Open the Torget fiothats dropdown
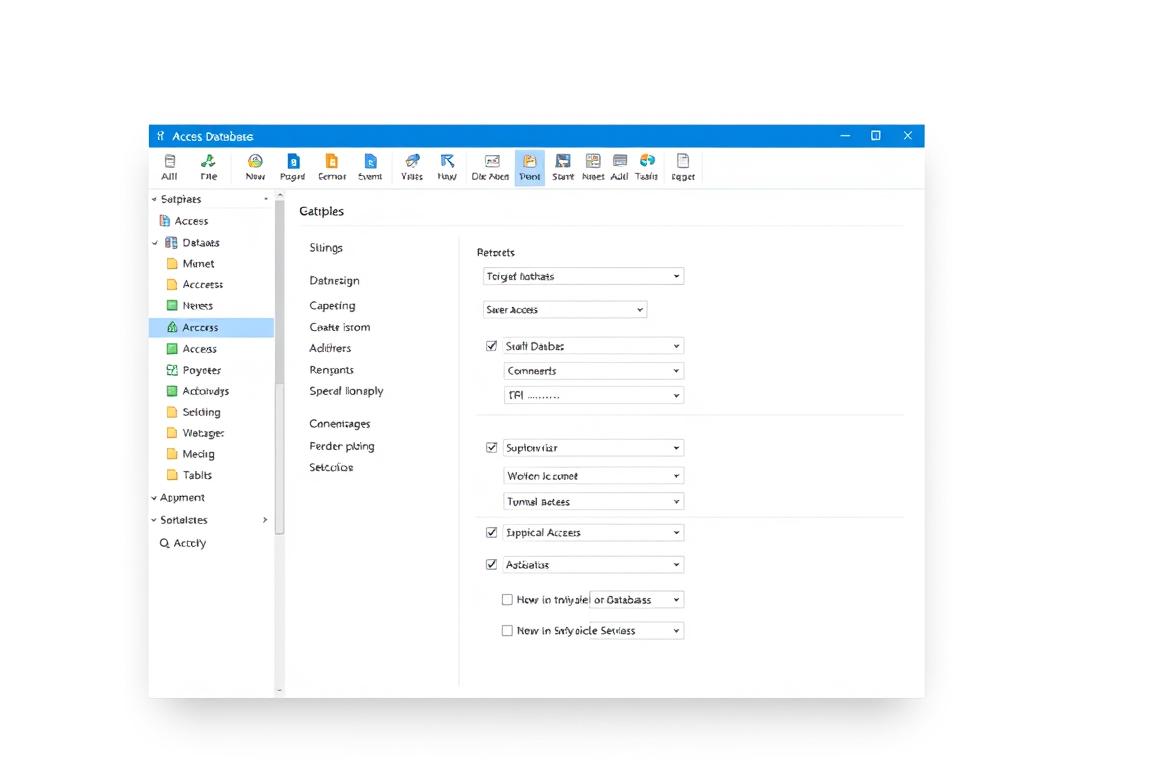 [583, 276]
